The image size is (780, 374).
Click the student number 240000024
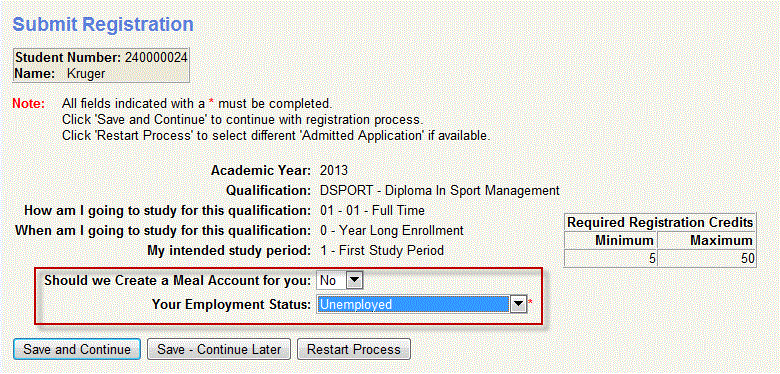point(156,58)
